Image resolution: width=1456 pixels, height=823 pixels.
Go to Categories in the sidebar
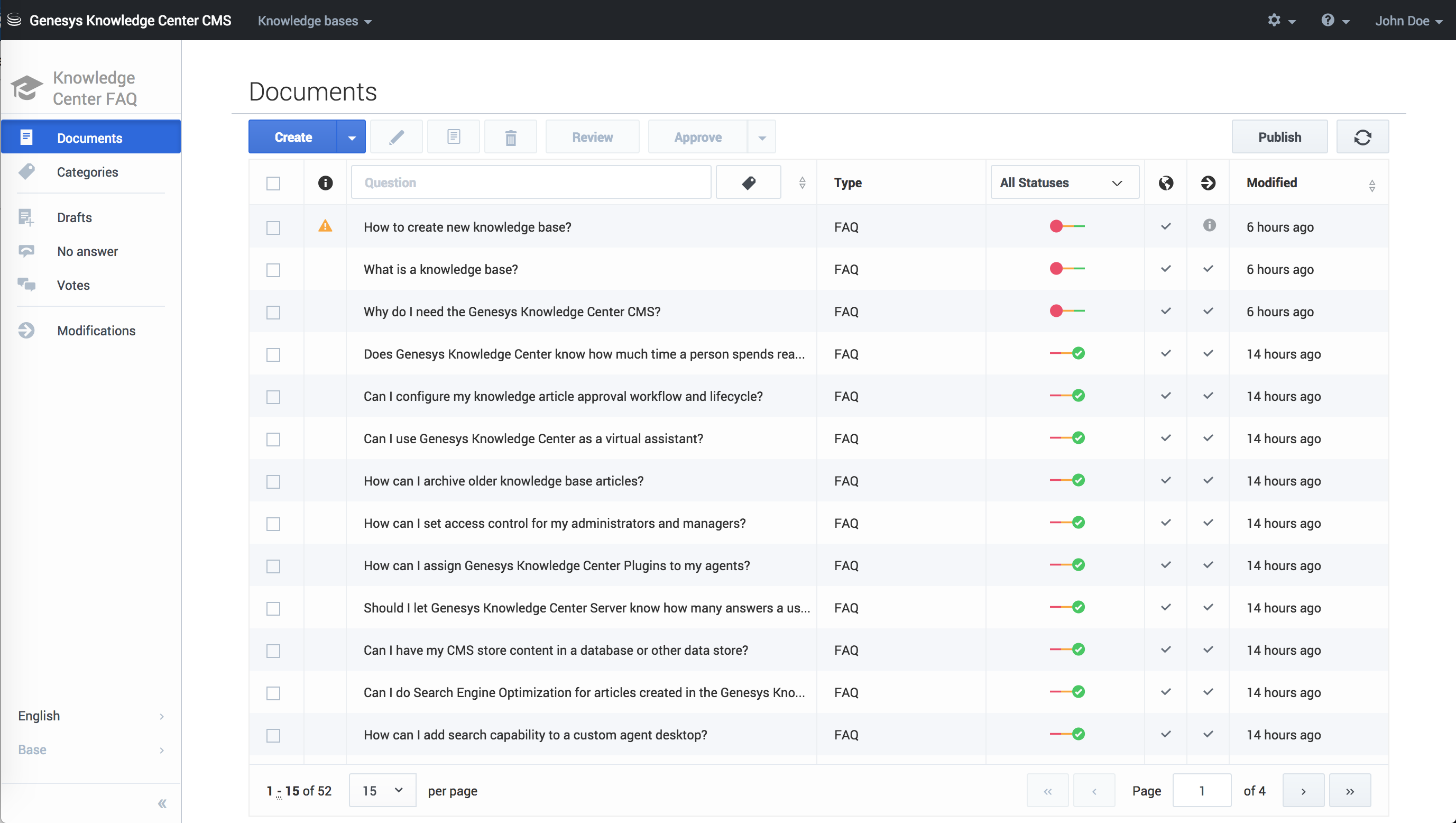coord(88,172)
